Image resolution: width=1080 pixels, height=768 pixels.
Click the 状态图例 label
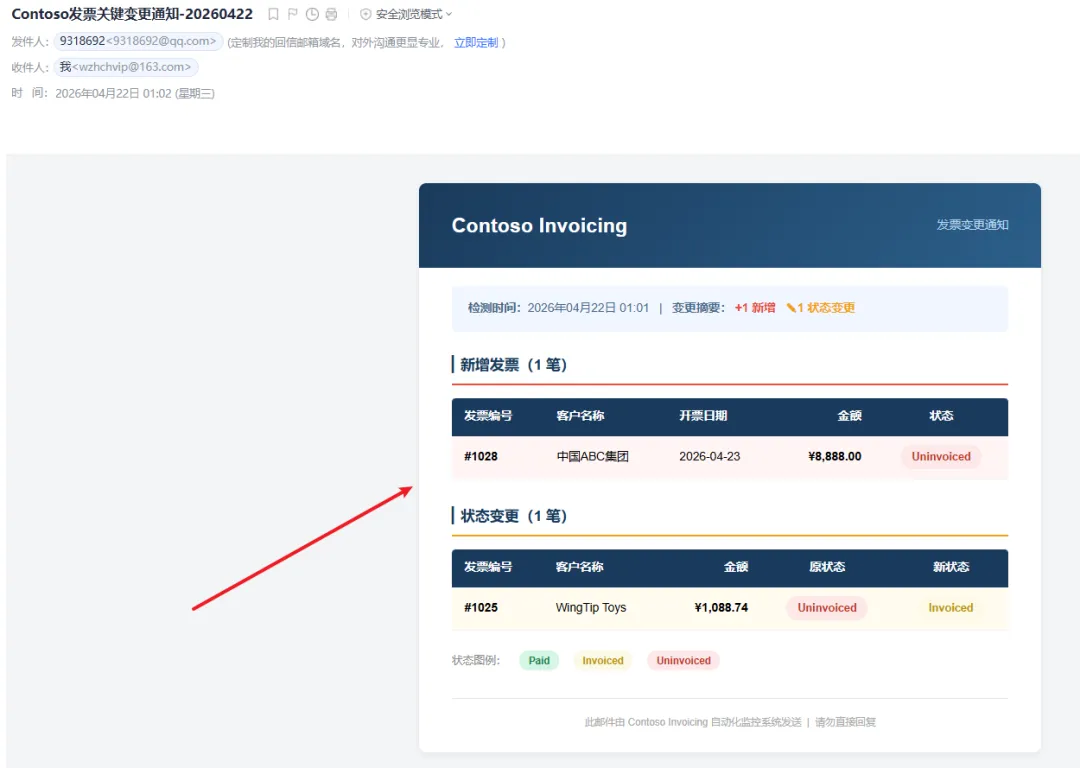(x=475, y=661)
